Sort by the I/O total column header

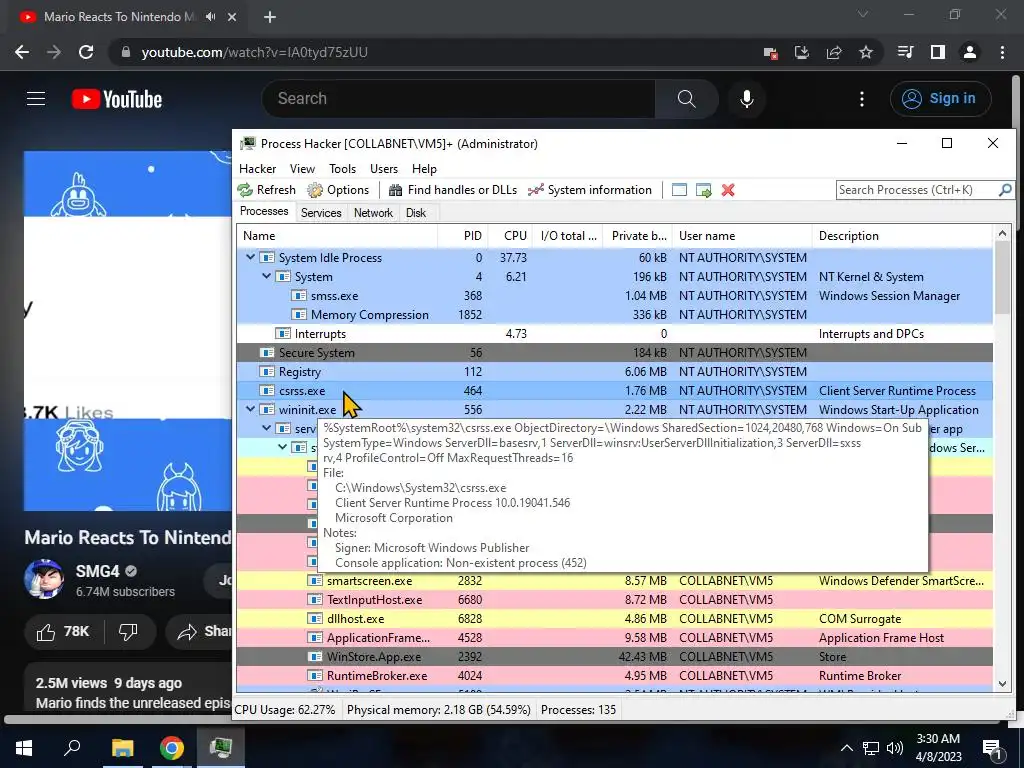[568, 236]
